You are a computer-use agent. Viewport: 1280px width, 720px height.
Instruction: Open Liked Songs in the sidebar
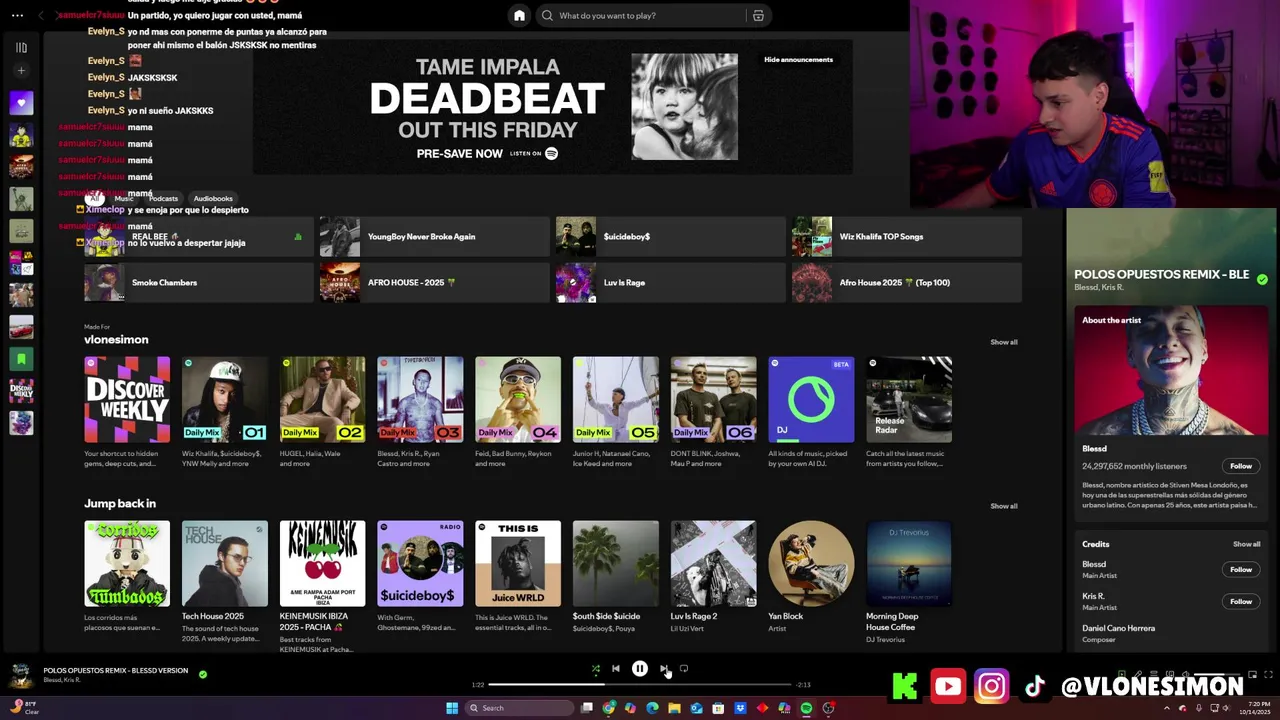tap(21, 102)
